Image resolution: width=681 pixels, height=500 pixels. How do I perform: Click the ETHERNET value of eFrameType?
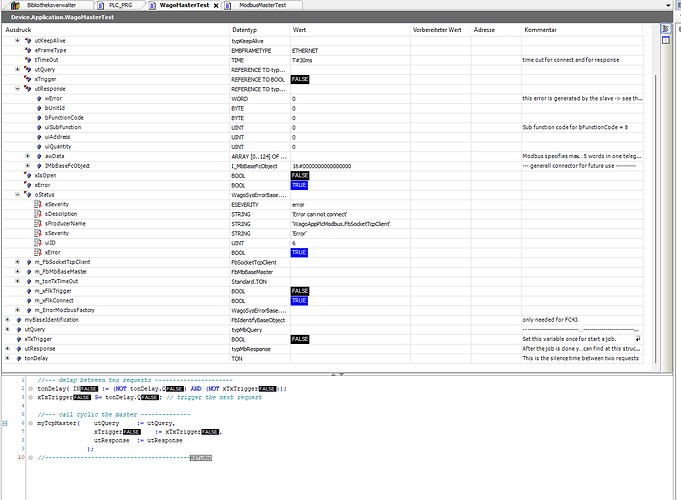[x=305, y=51]
